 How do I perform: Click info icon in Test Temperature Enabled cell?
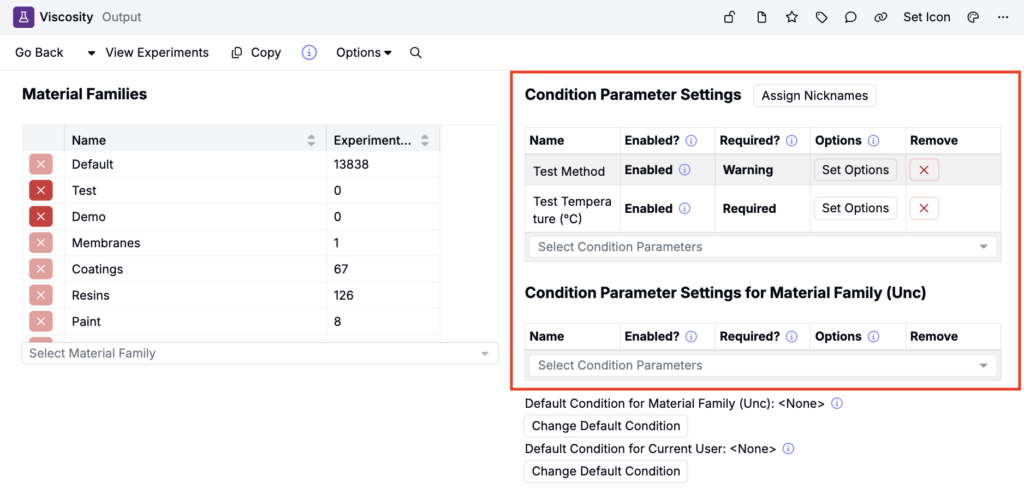[x=684, y=209]
